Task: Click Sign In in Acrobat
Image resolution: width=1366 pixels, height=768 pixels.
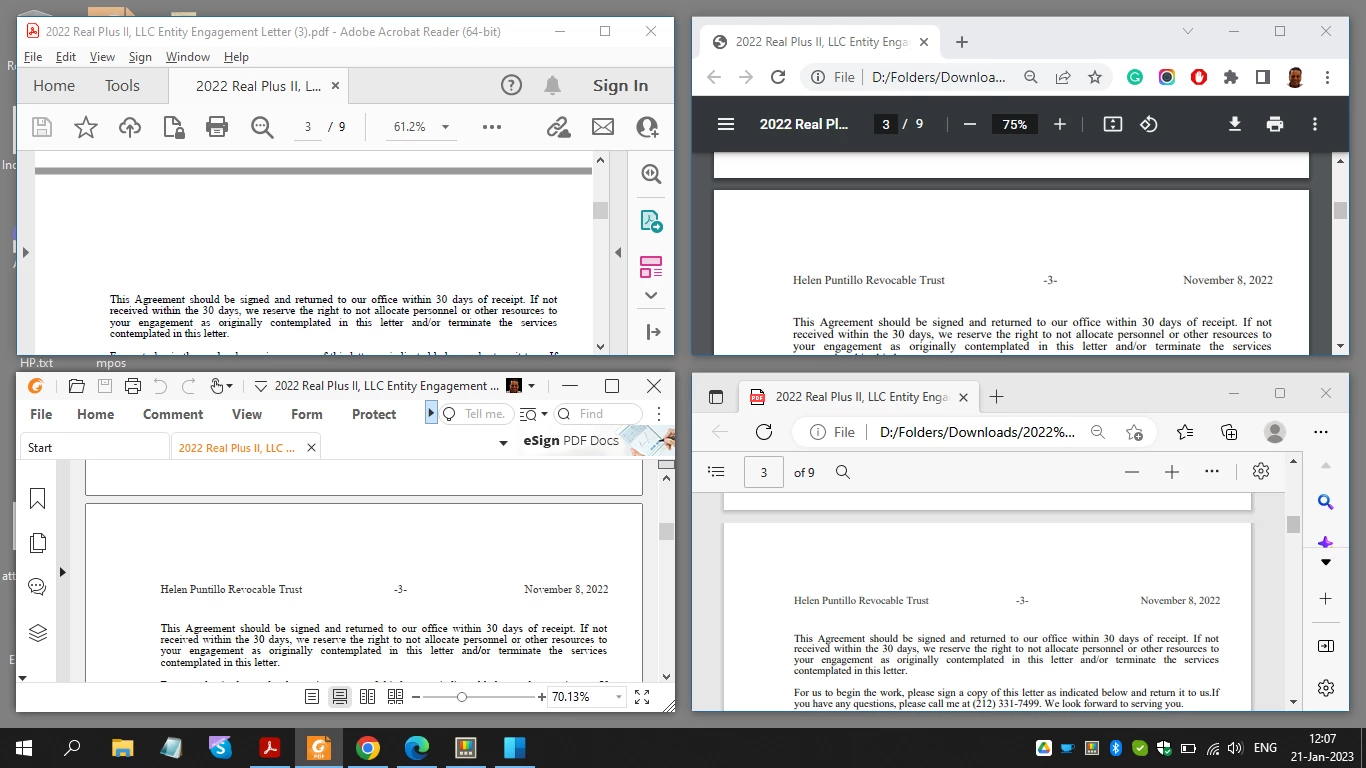Action: 620,86
